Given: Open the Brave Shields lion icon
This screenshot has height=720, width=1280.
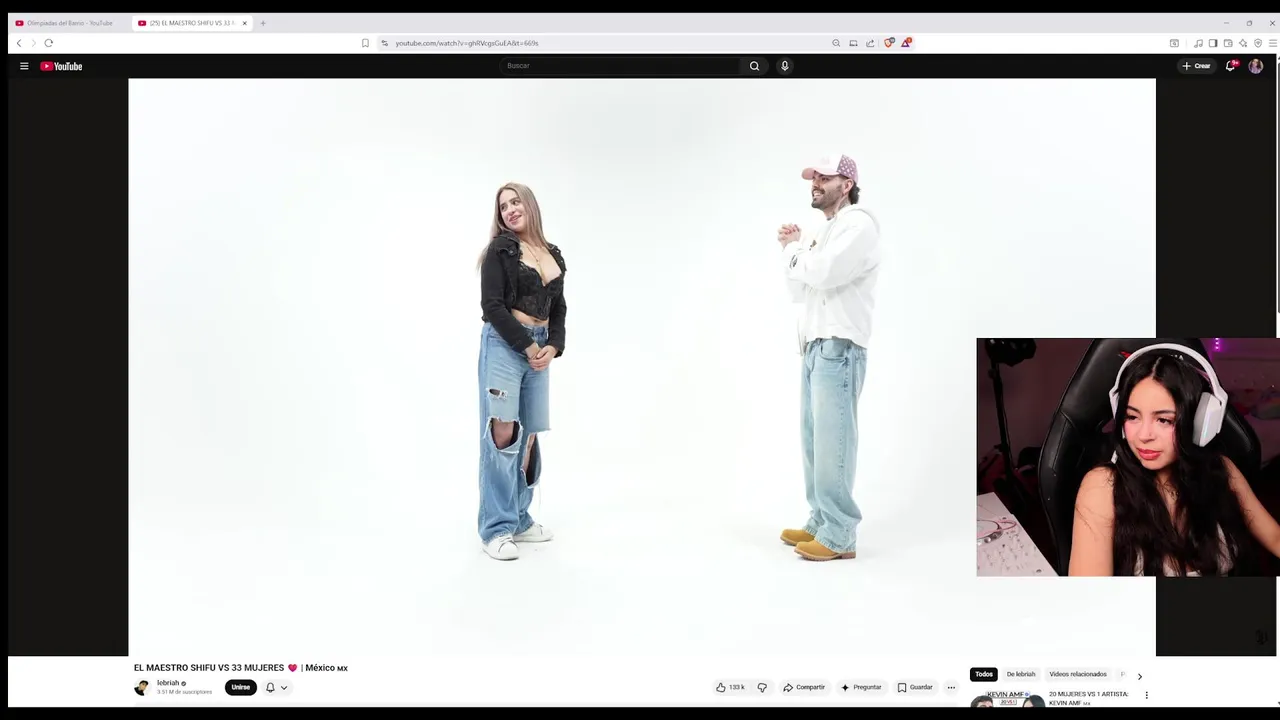Looking at the screenshot, I should click(888, 43).
